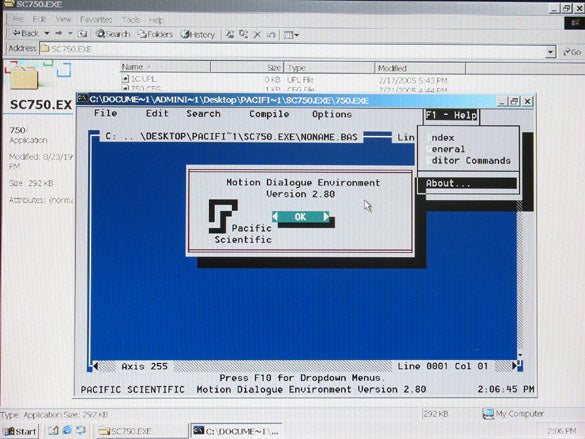Click the Explorer title bar folder icon
585x439 pixels.
pos(9,4)
